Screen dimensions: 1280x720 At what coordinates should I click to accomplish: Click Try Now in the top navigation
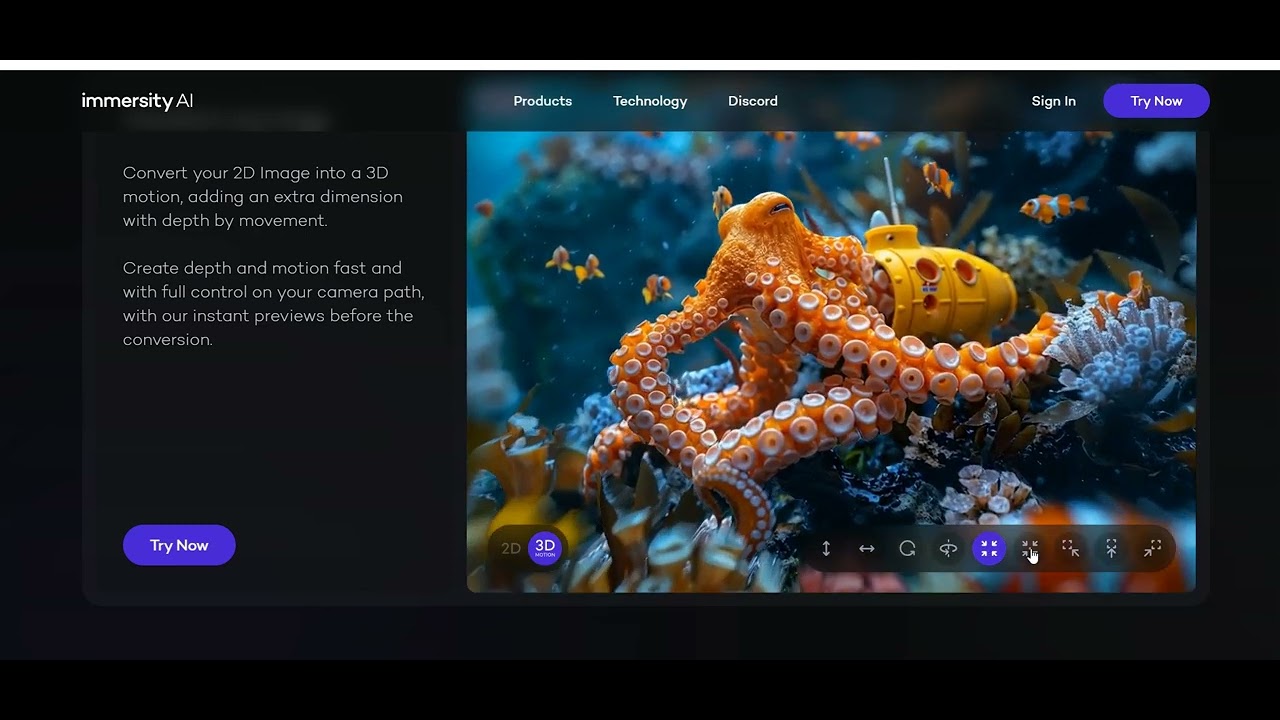click(x=1156, y=101)
